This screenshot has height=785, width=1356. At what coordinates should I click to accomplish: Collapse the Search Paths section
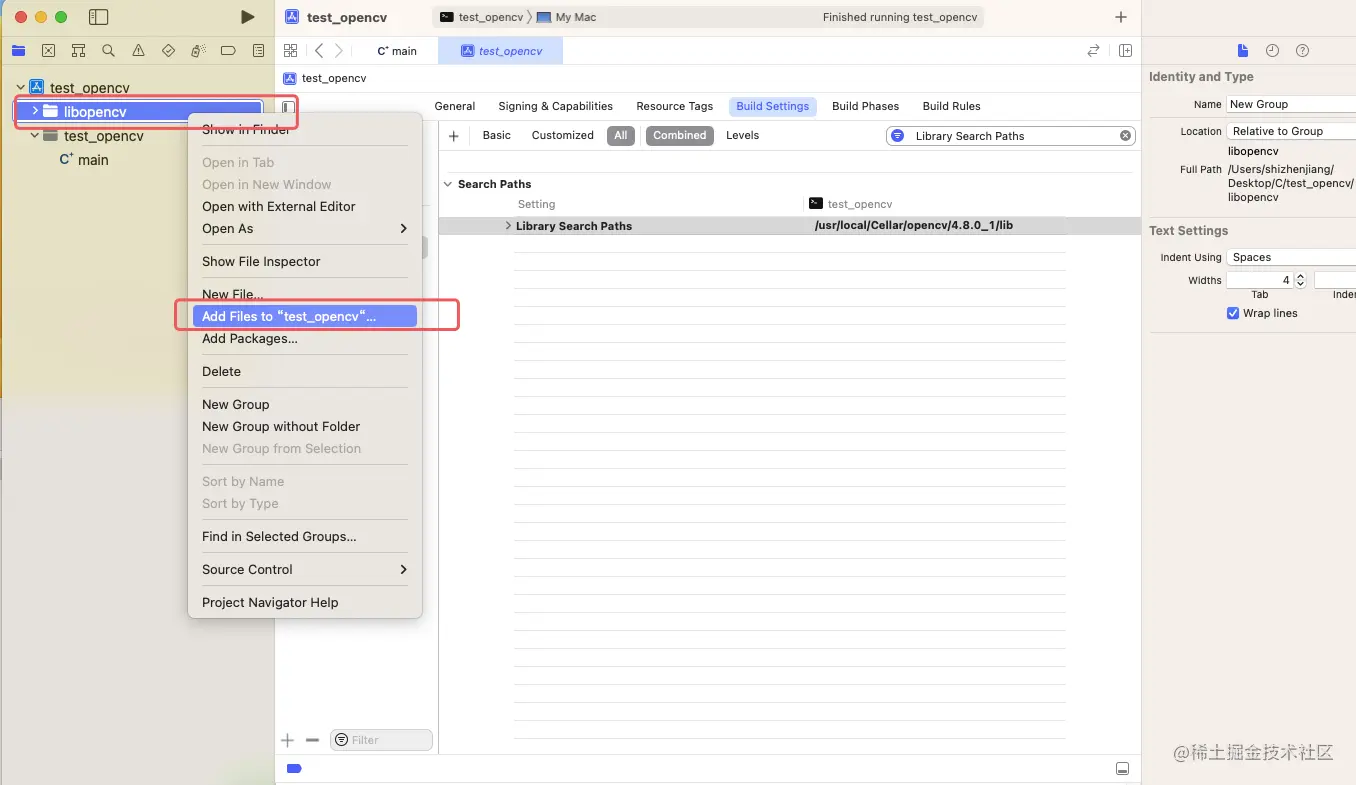click(448, 184)
